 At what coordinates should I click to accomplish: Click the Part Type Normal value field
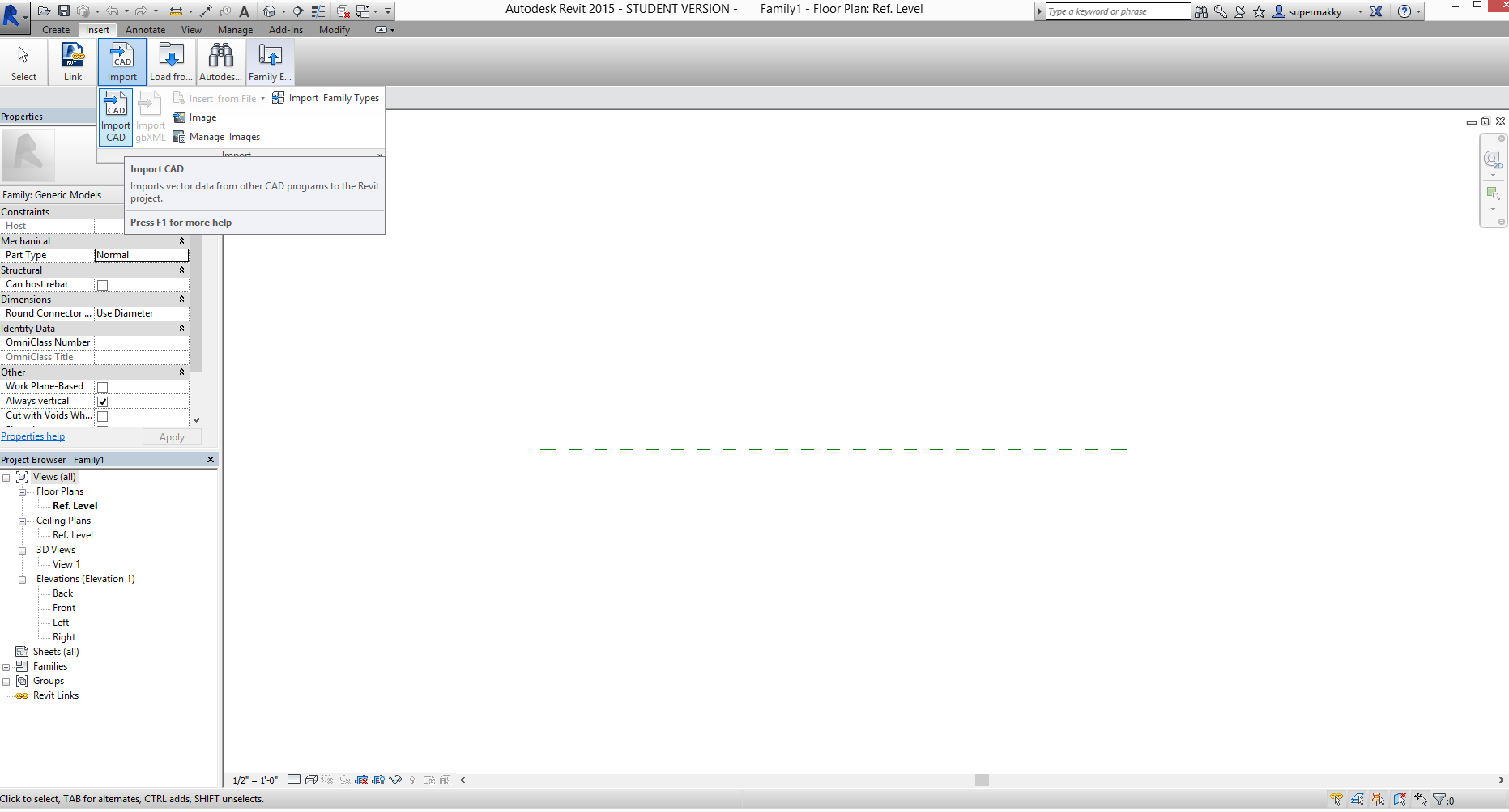coord(142,255)
